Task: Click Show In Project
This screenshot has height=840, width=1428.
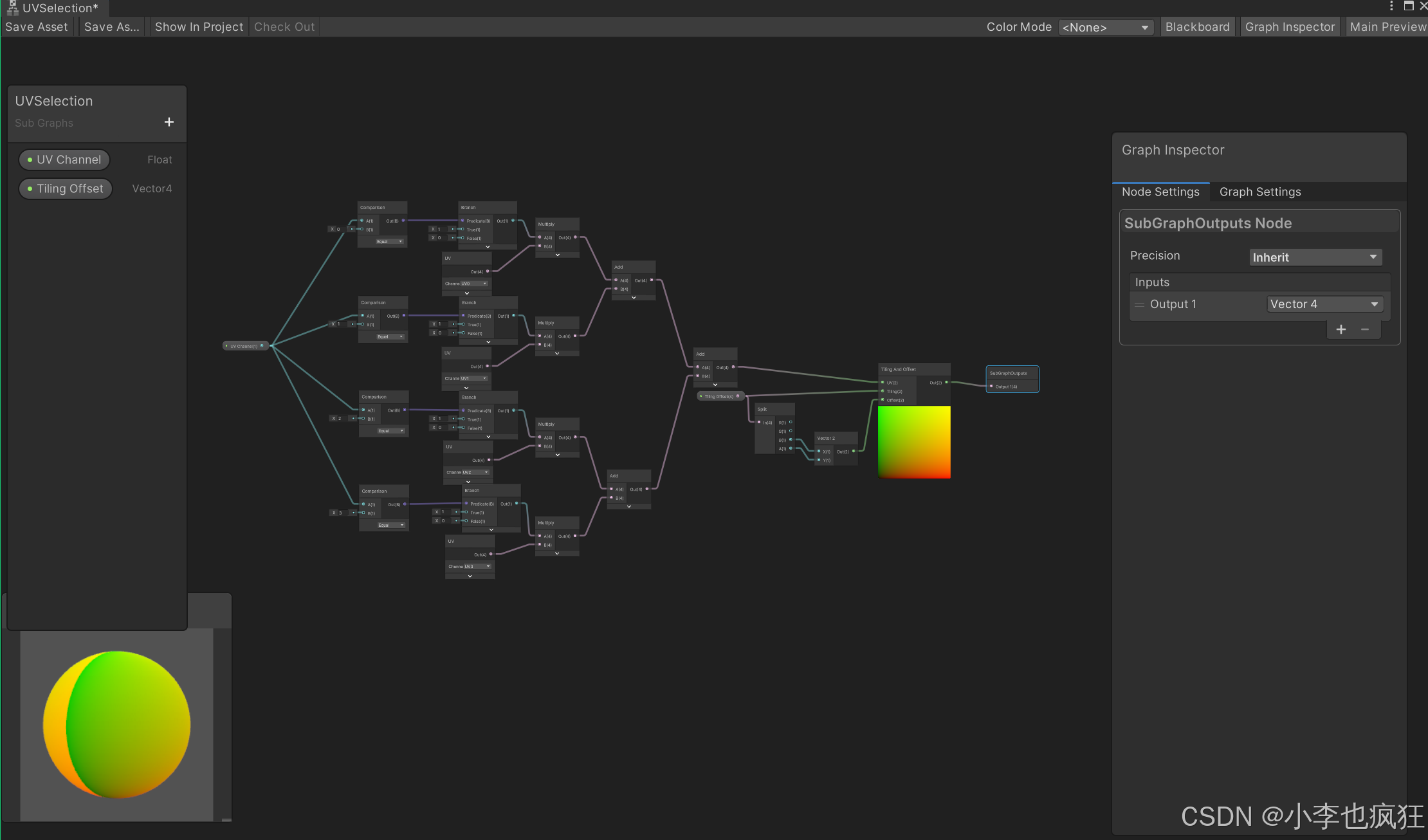Action: click(199, 26)
